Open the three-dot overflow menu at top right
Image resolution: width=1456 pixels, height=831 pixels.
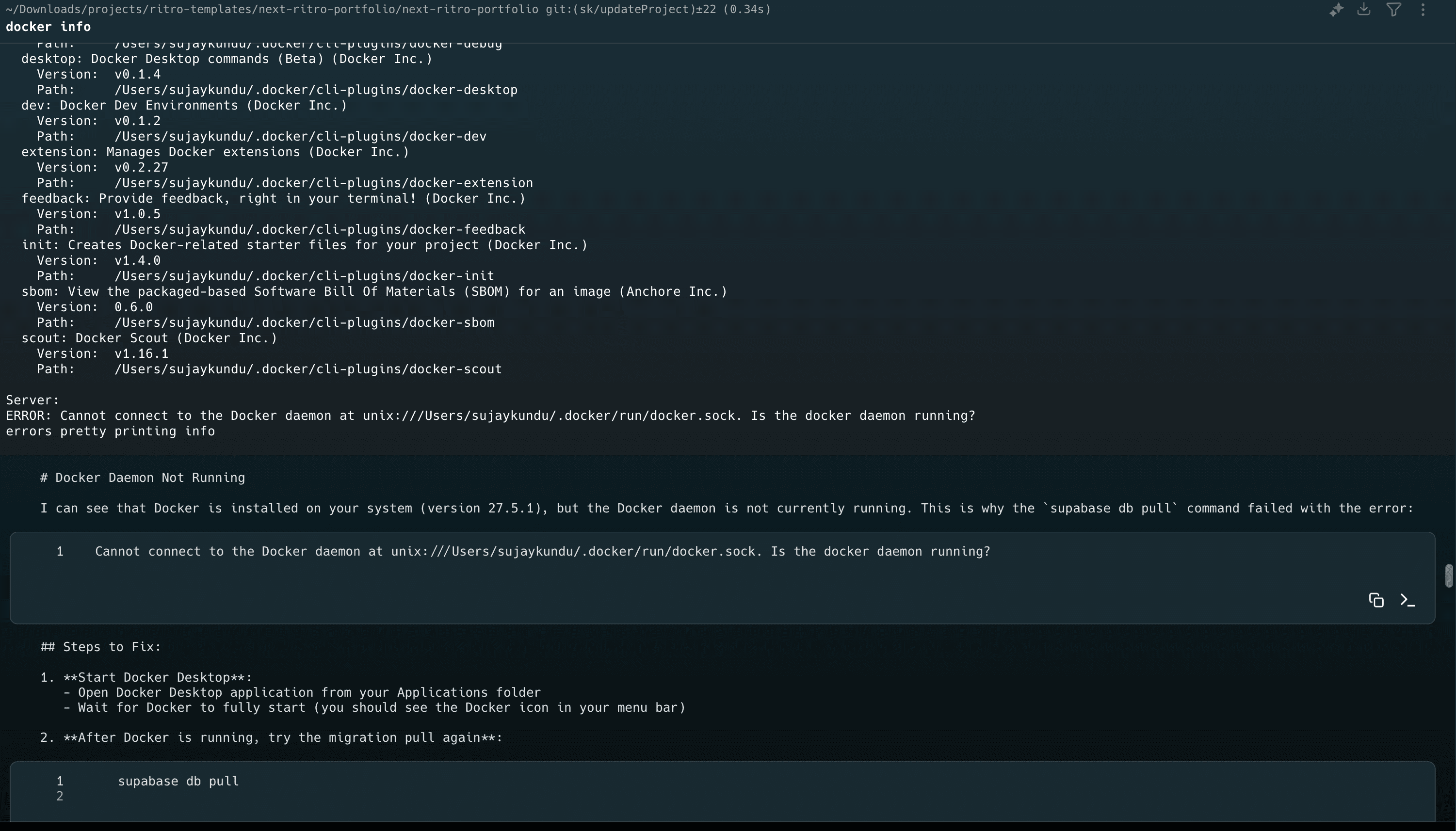point(1424,10)
